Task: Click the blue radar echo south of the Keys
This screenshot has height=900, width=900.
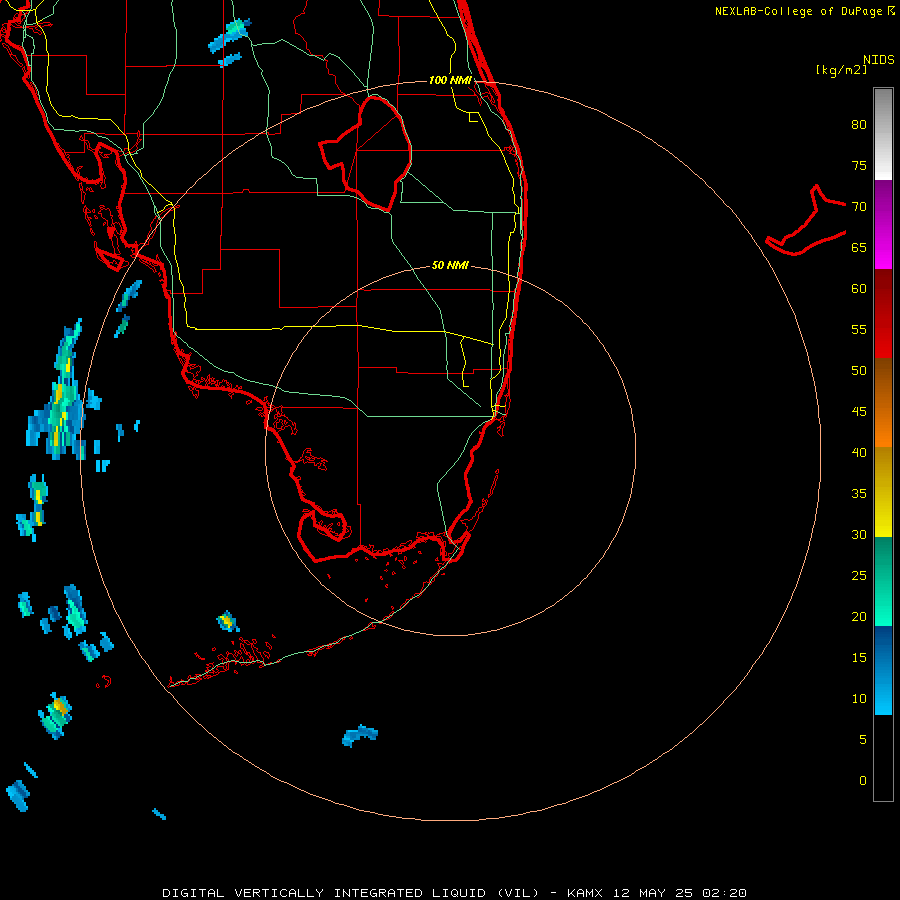Action: (360, 735)
